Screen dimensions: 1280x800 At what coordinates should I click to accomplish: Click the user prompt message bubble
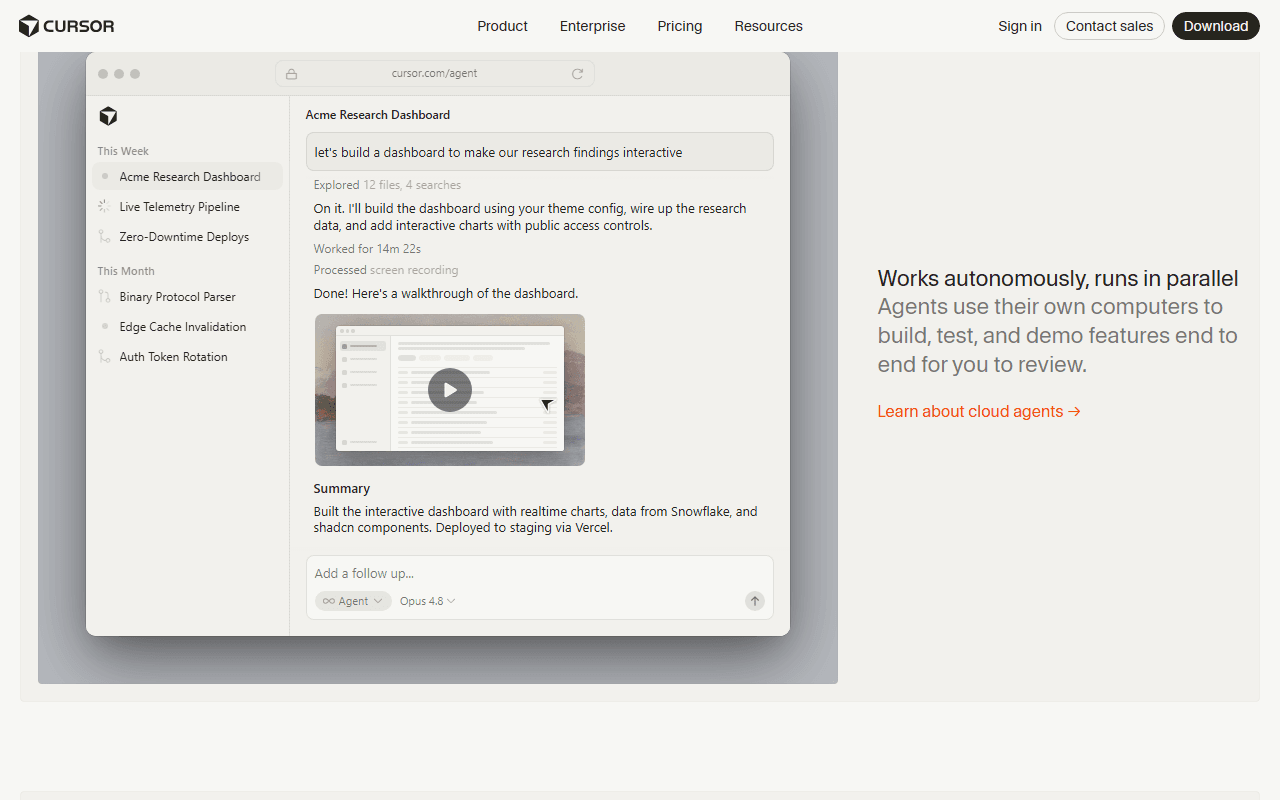tap(540, 152)
